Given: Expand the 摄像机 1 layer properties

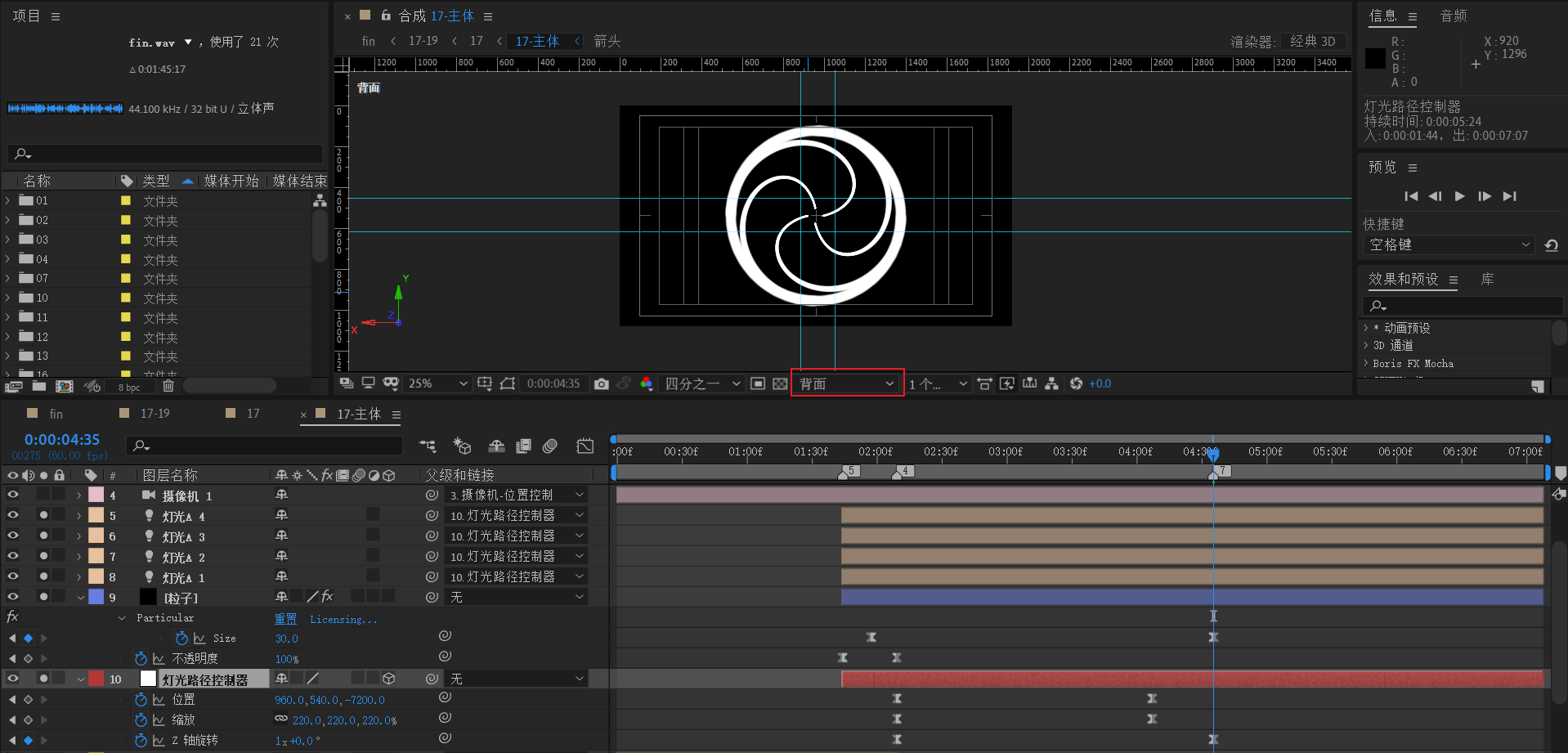Looking at the screenshot, I should click(x=79, y=495).
